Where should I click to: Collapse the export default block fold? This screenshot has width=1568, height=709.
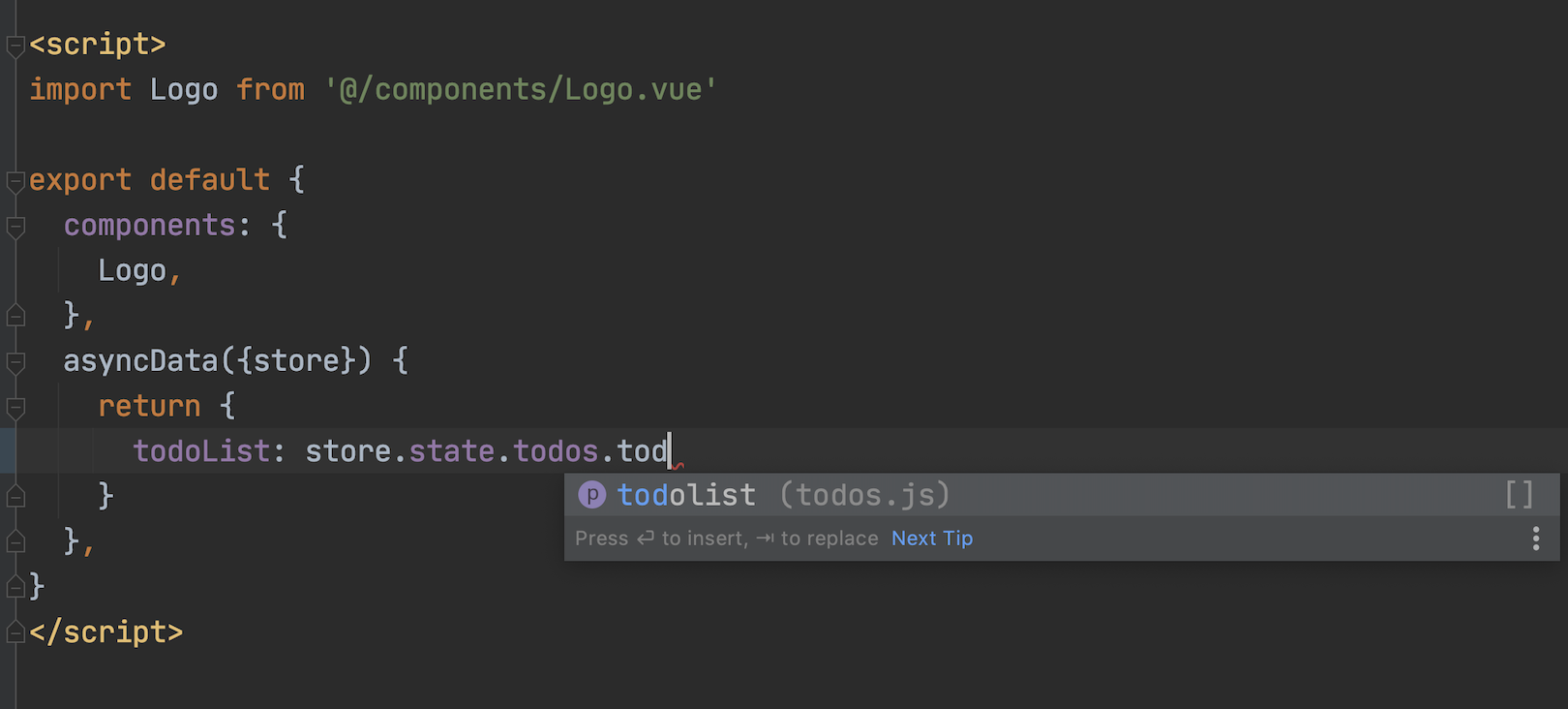tap(15, 181)
